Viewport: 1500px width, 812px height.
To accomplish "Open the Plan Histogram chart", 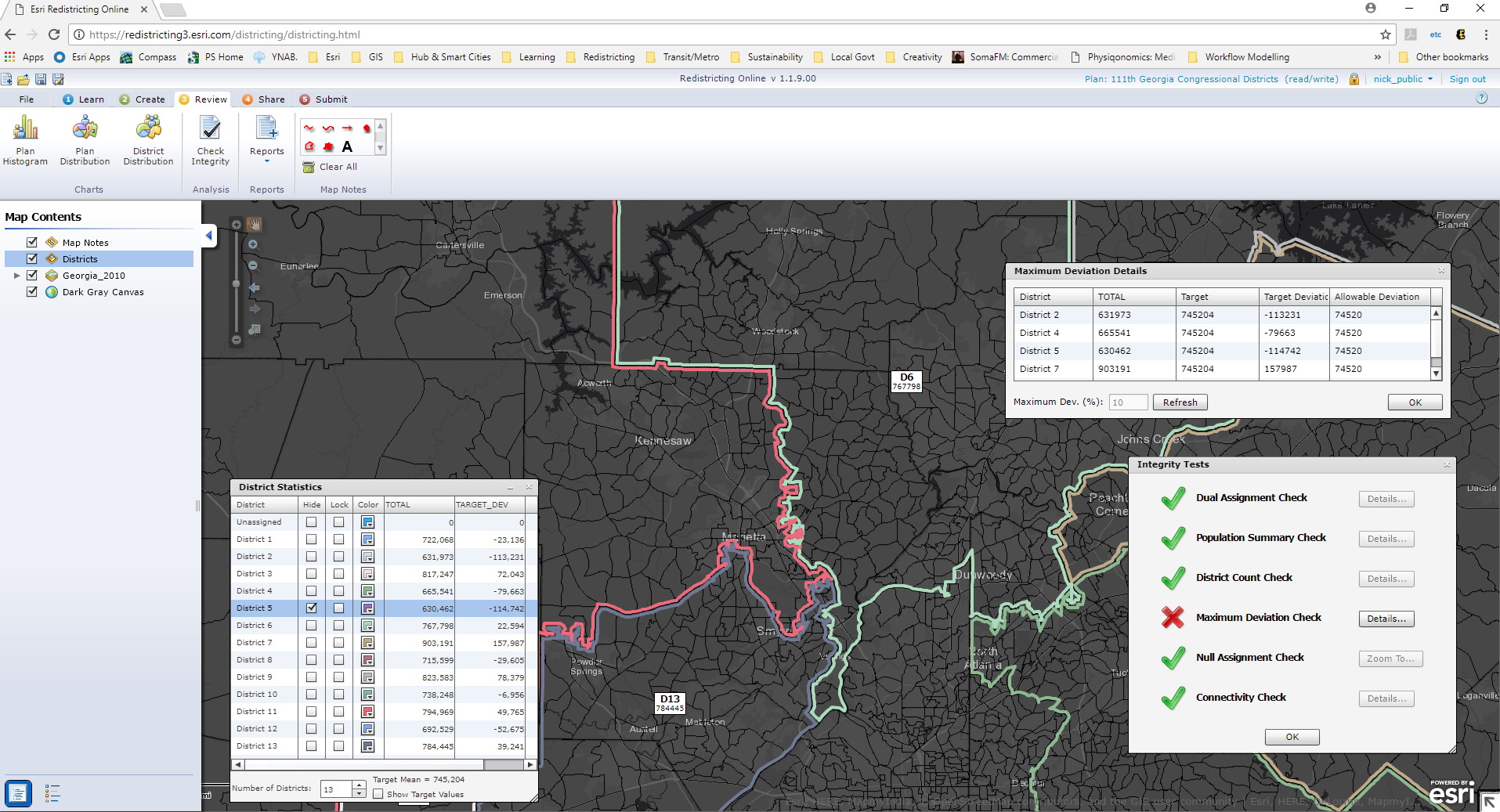I will click(x=25, y=141).
